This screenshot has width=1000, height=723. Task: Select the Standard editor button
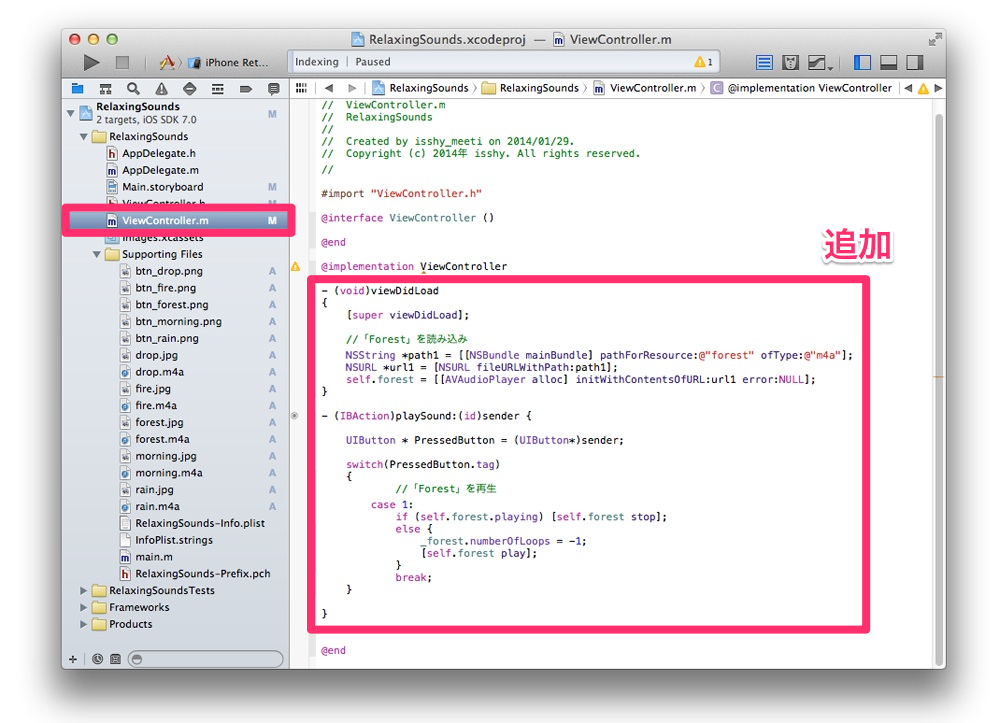click(765, 63)
